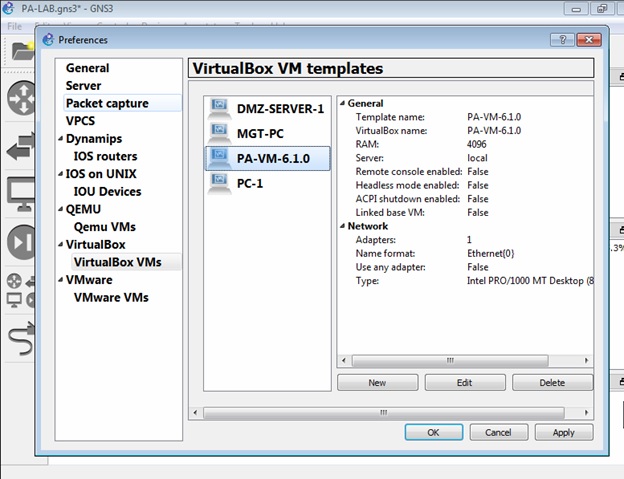Open the Preferences help question-mark button
This screenshot has width=624, height=479.
(562, 40)
